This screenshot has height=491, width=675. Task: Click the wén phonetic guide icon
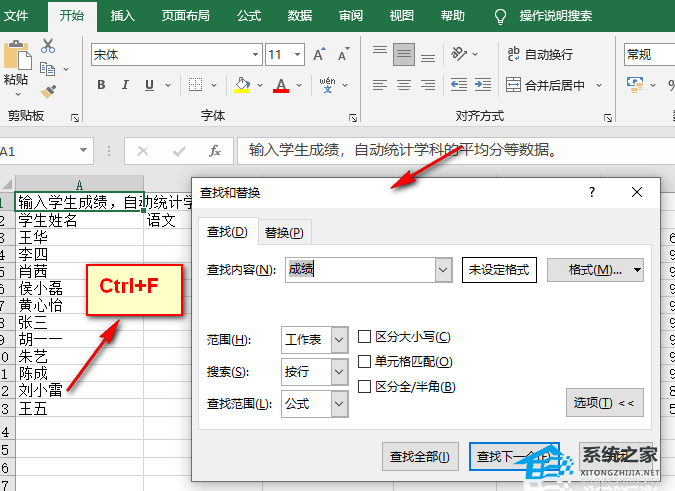pyautogui.click(x=328, y=85)
